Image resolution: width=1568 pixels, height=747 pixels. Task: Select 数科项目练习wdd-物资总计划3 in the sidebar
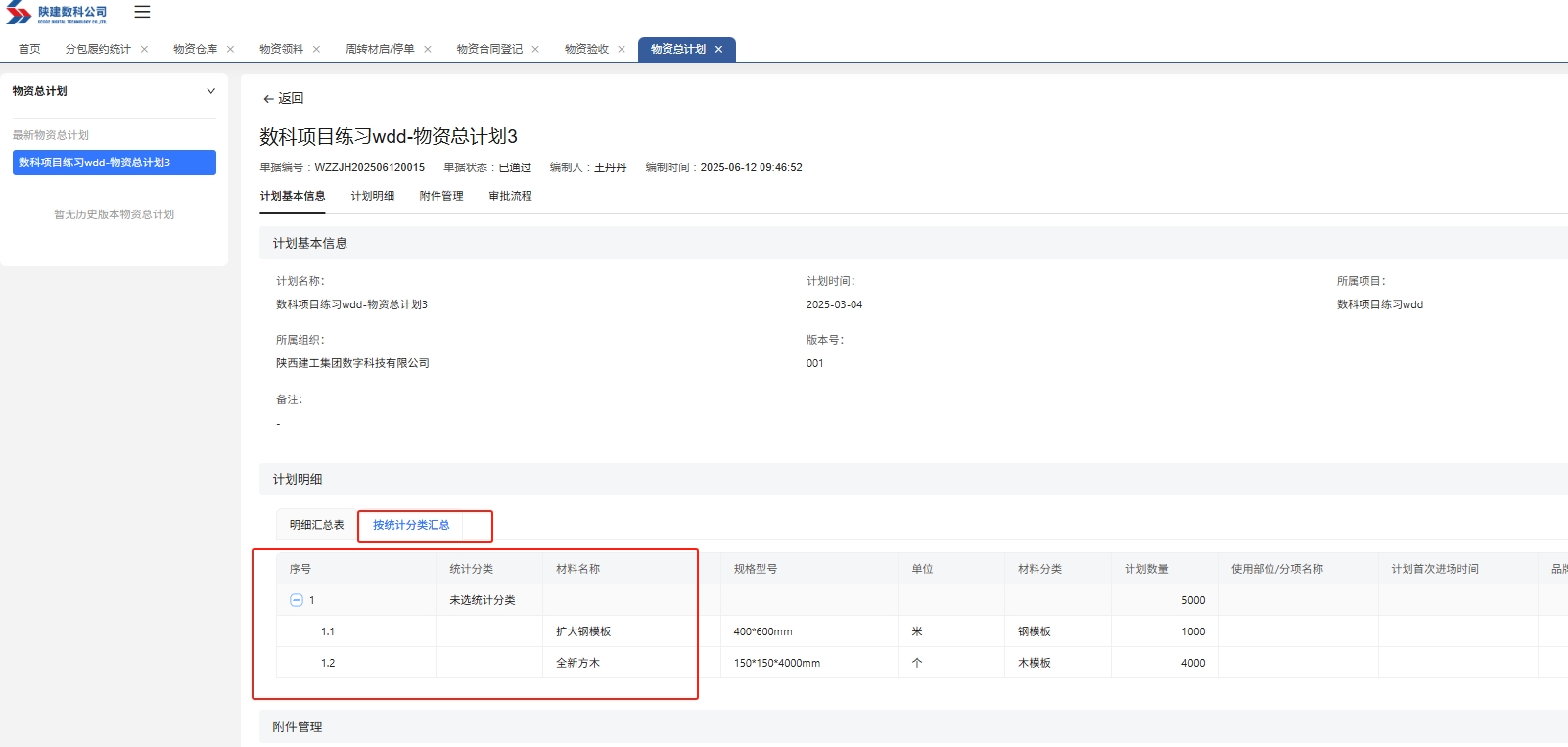114,163
